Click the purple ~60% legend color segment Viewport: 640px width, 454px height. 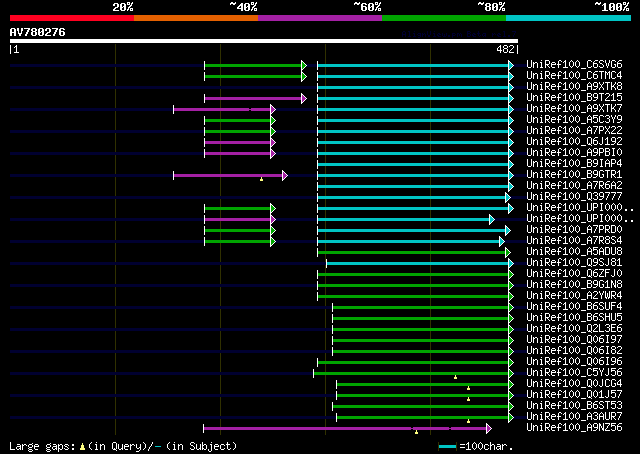(320, 18)
